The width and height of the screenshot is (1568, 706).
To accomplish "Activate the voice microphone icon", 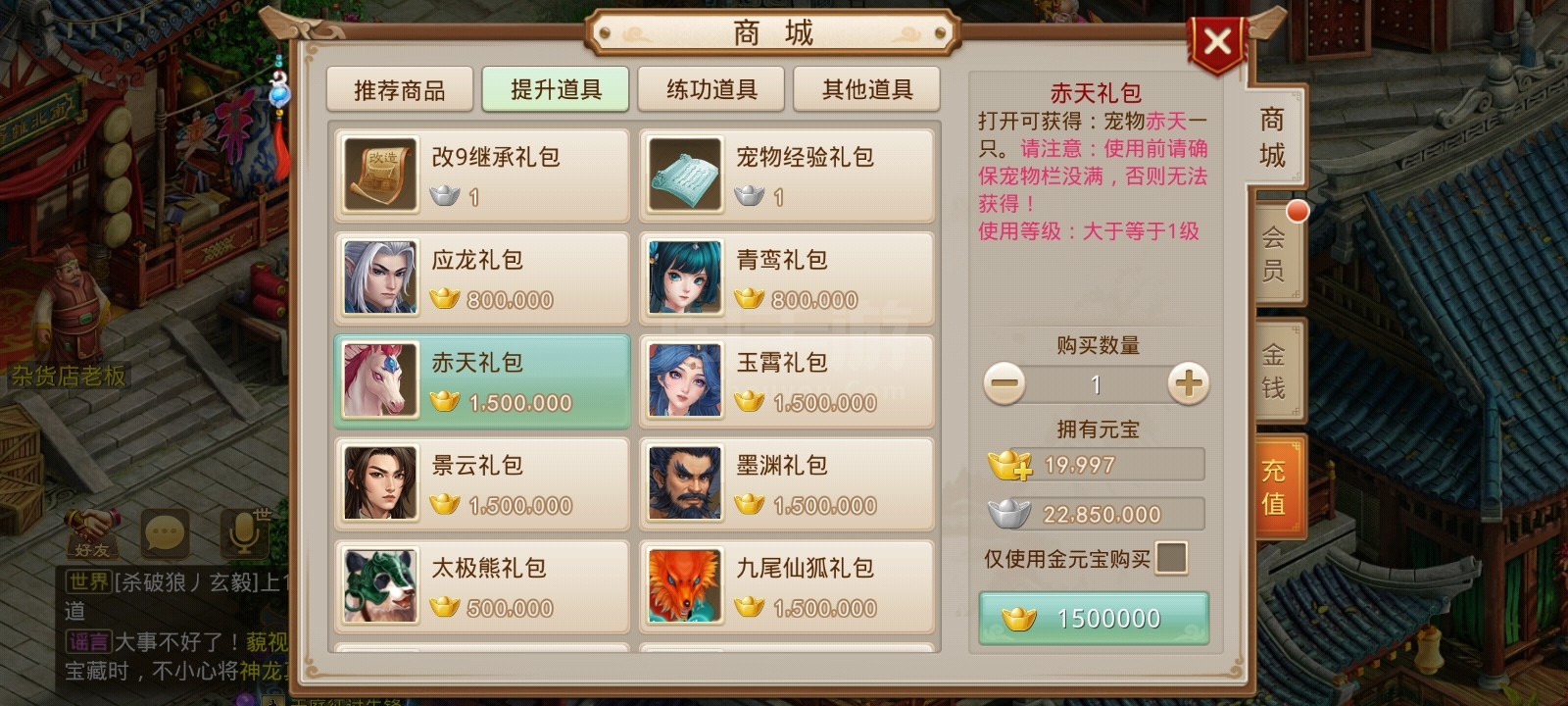I will point(242,534).
